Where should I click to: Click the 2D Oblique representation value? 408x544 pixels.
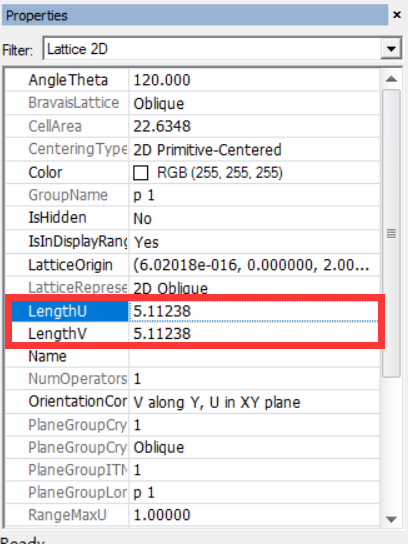point(170,289)
